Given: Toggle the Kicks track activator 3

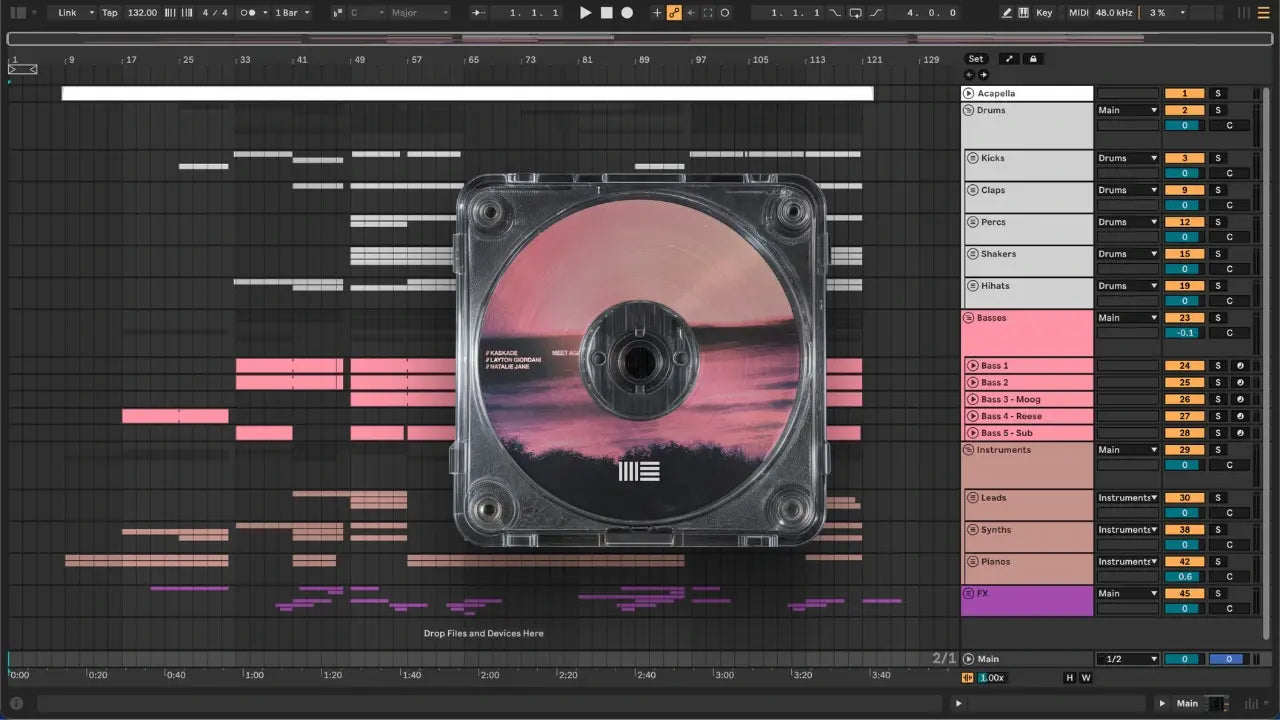Looking at the screenshot, I should [x=1184, y=158].
